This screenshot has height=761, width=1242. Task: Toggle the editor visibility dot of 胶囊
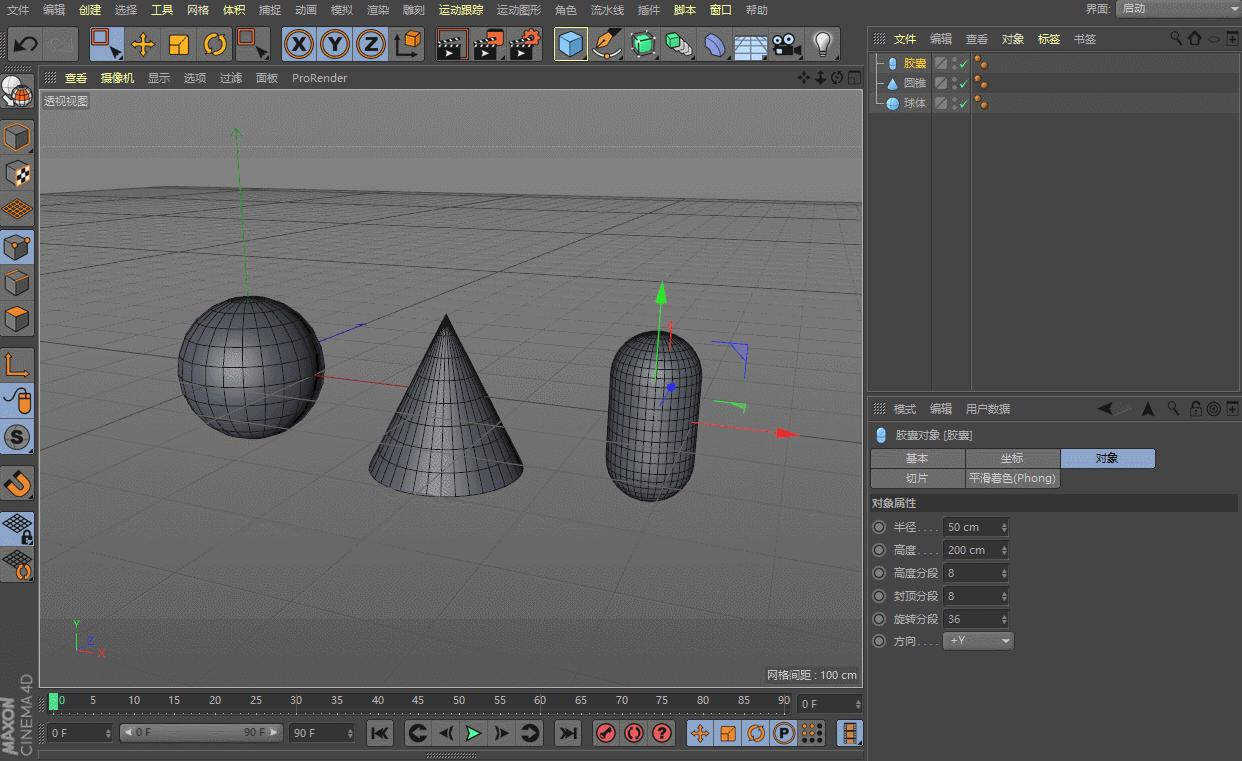pos(978,57)
